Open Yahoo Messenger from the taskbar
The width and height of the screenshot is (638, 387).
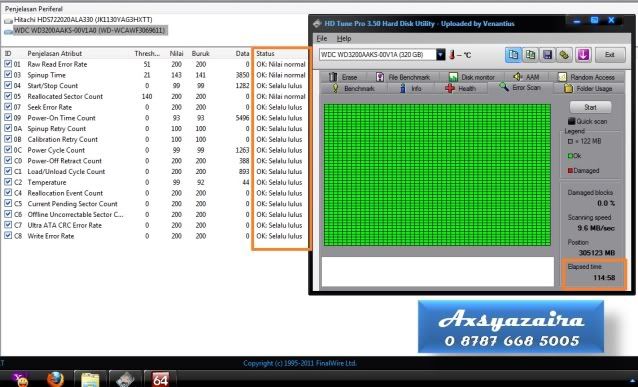click(20, 379)
